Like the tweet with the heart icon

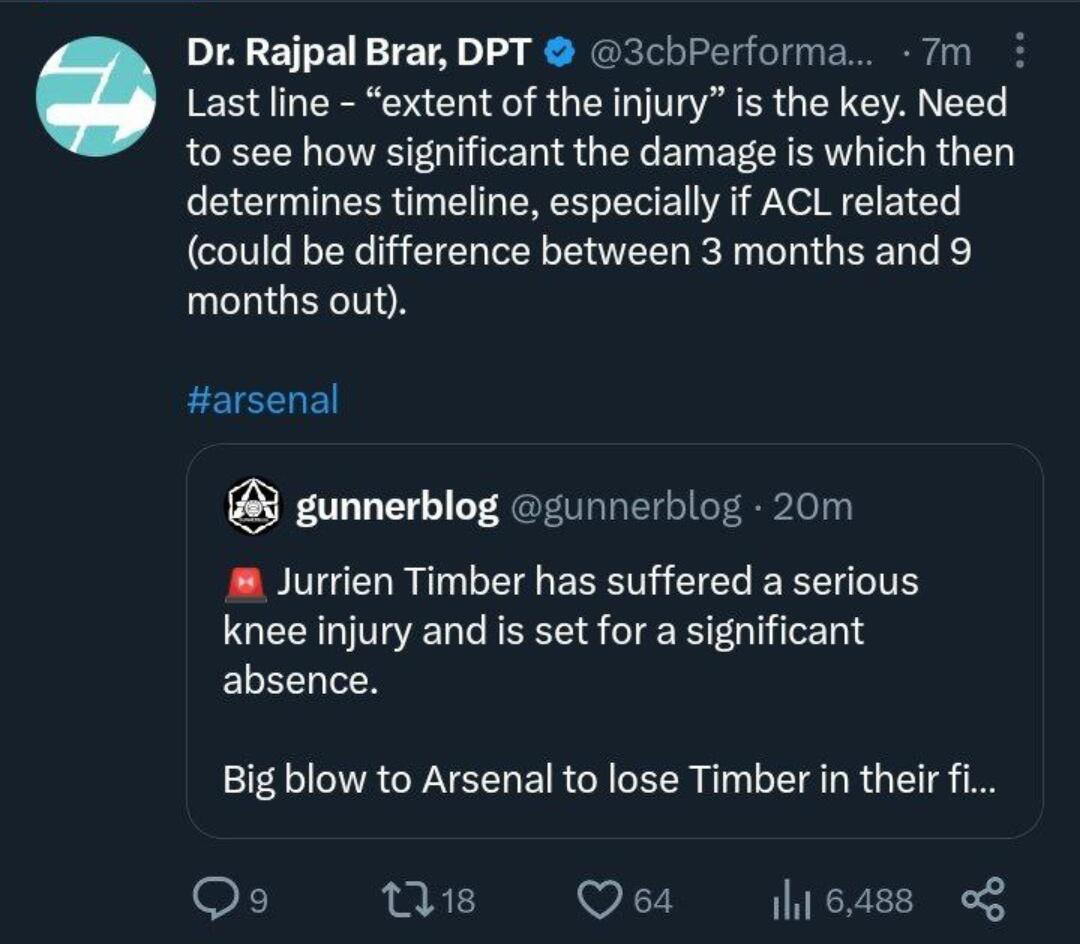coord(600,900)
